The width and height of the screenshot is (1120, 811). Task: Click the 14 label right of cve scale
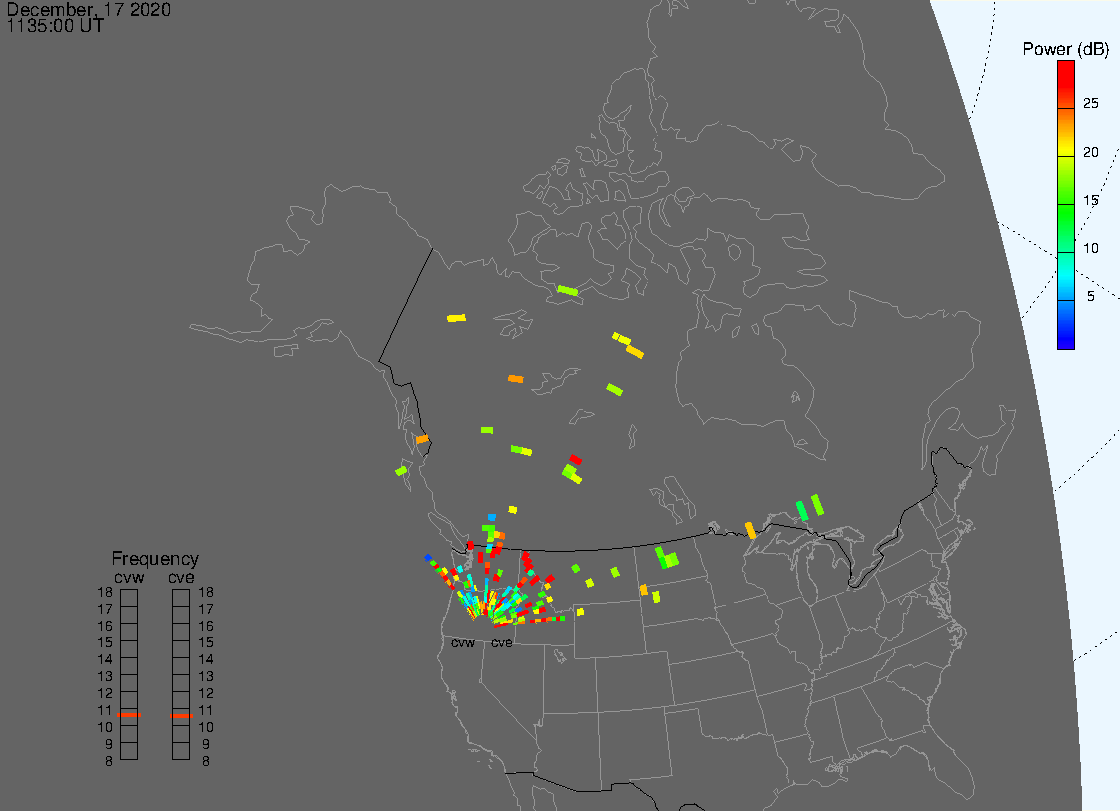206,660
